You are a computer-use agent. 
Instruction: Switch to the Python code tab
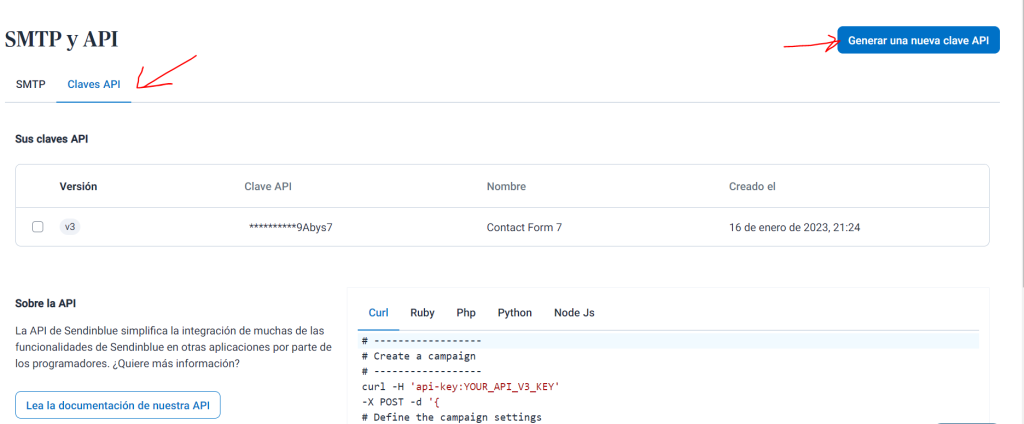515,312
